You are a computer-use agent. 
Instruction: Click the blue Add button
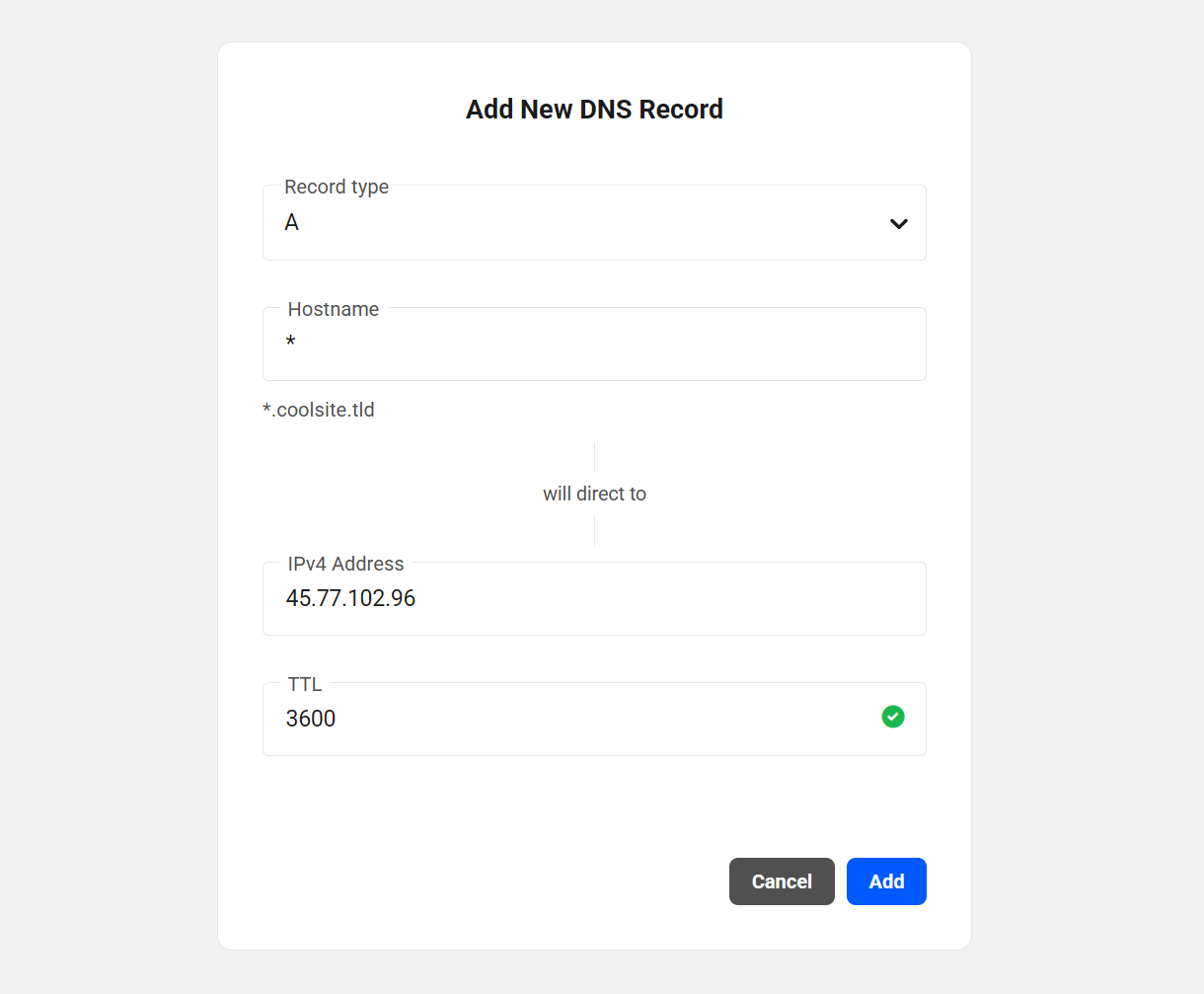click(886, 881)
